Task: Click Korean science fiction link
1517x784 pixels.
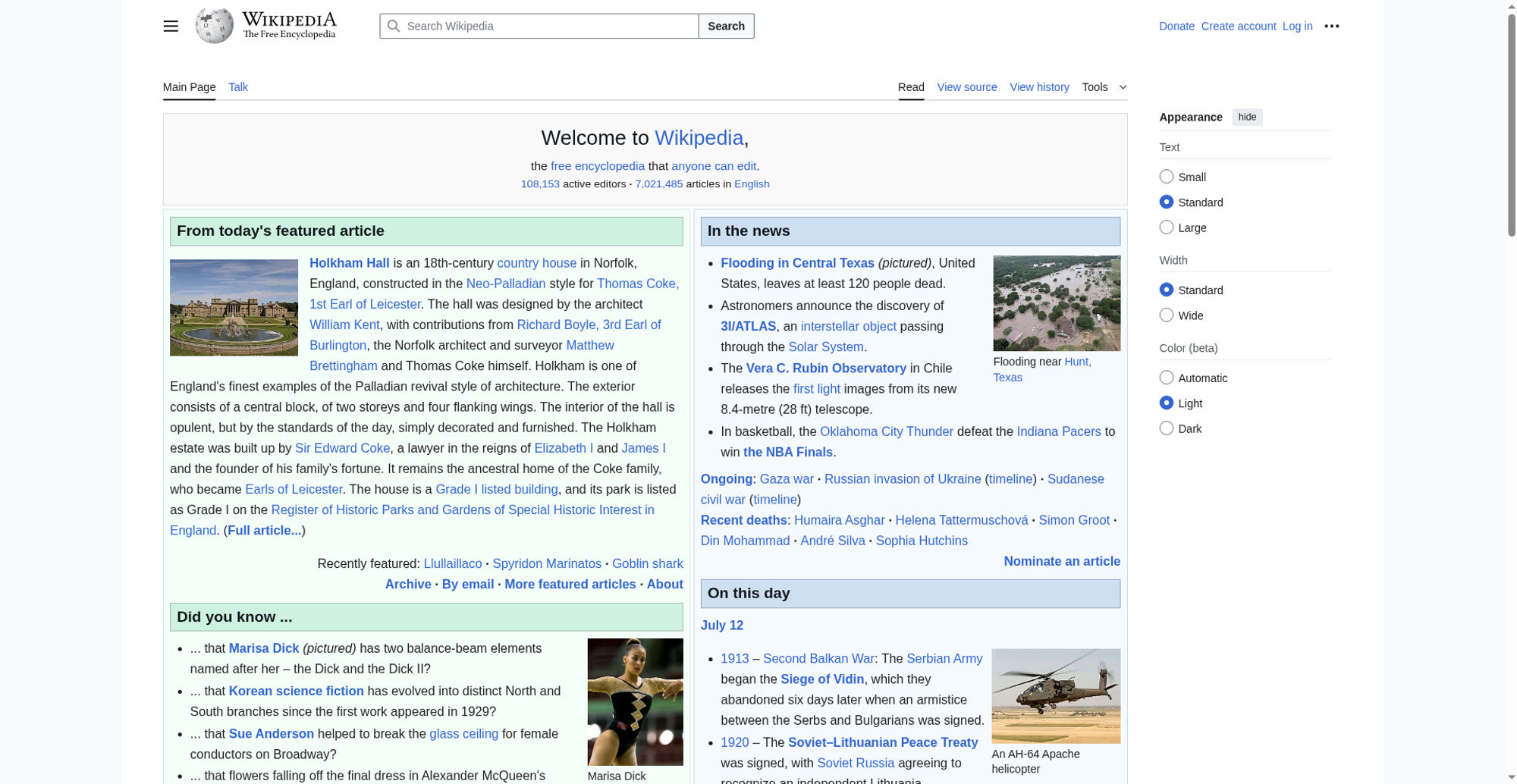Action: [x=297, y=691]
